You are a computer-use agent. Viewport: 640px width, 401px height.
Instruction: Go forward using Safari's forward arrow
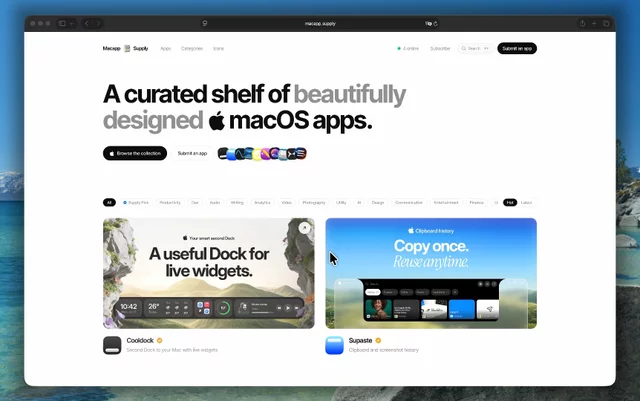[x=98, y=24]
